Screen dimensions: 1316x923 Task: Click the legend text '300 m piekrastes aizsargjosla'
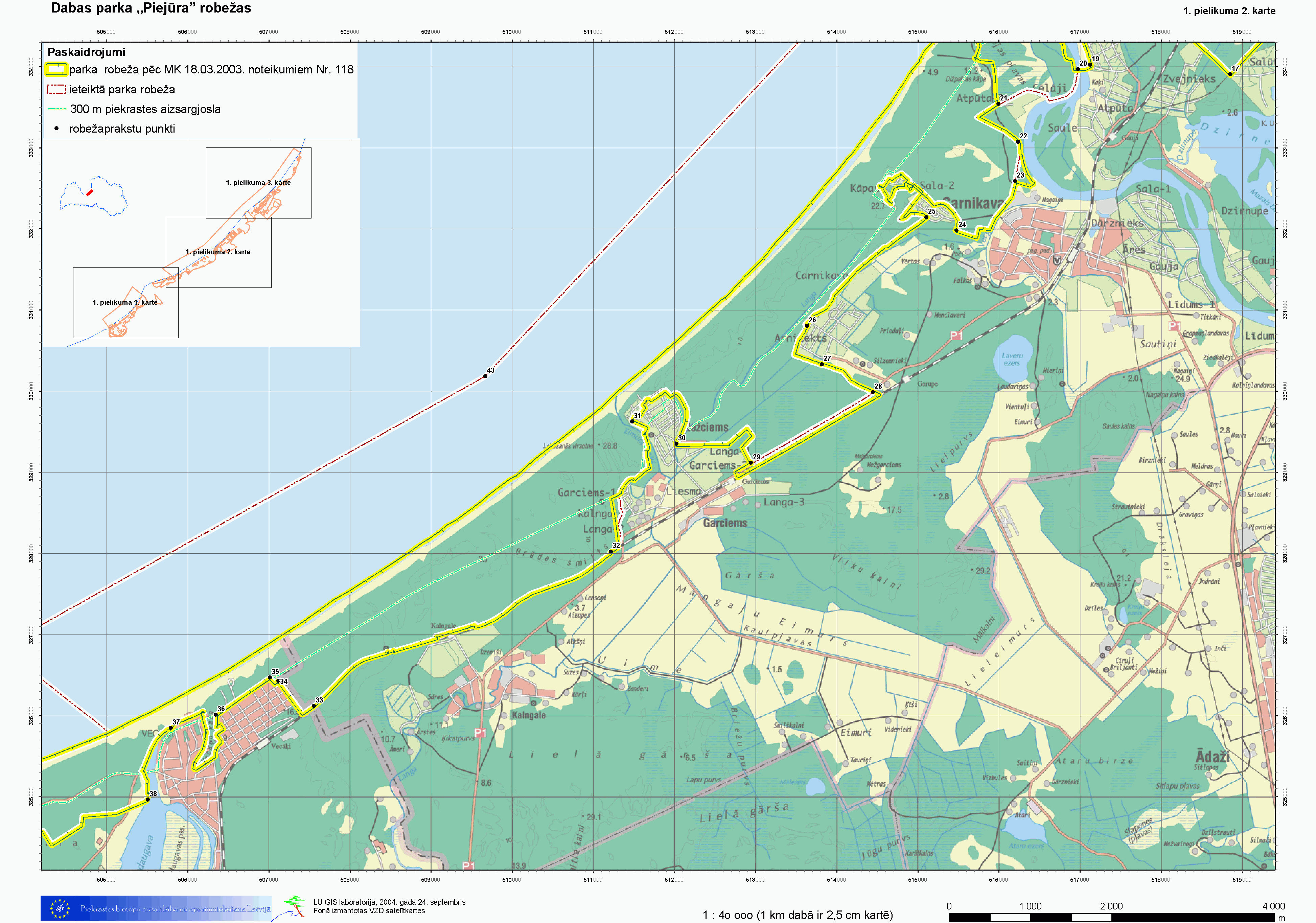145,109
